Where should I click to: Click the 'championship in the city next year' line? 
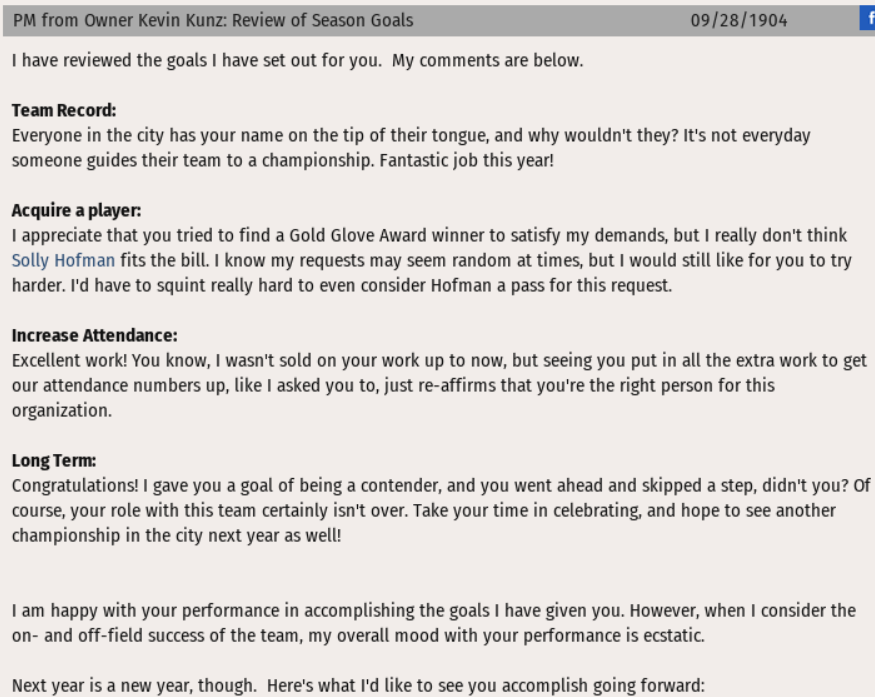pos(176,535)
